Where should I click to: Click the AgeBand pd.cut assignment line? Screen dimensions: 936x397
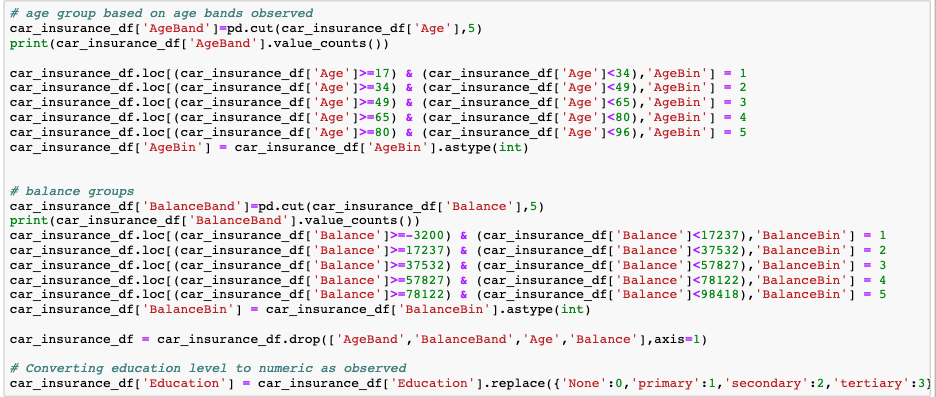pyautogui.click(x=247, y=28)
